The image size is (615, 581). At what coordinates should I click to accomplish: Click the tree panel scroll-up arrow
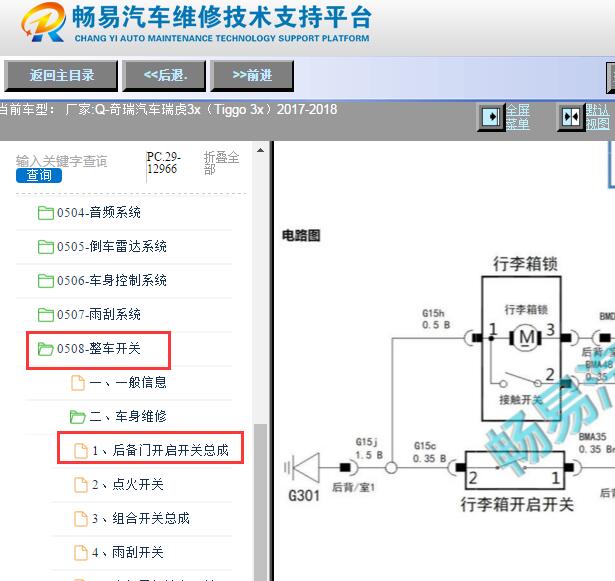click(x=260, y=151)
